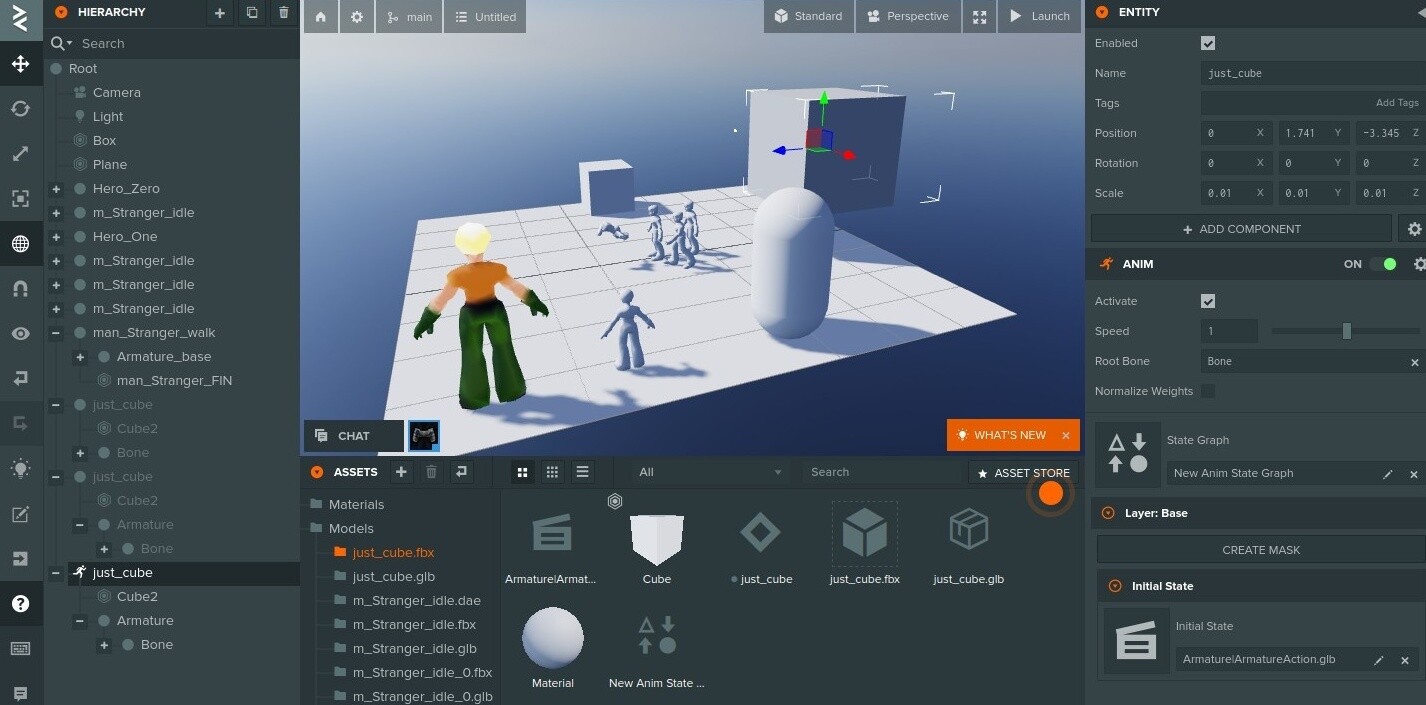Switch Assets to list view
Screen dimensions: 1426x705
[x=582, y=472]
